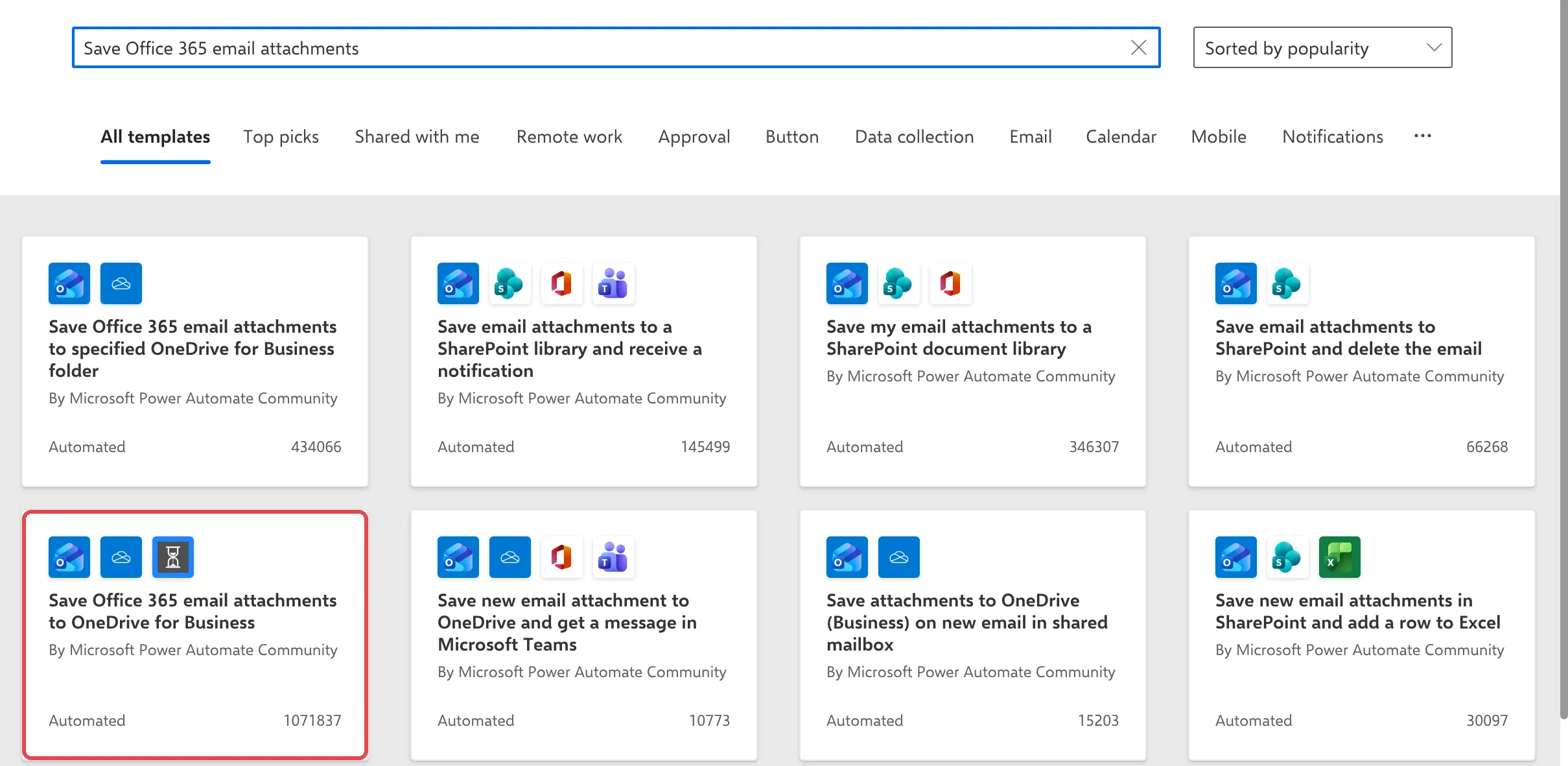This screenshot has width=1568, height=766.
Task: Click Excel icon on add row to Excel card
Action: (x=1340, y=557)
